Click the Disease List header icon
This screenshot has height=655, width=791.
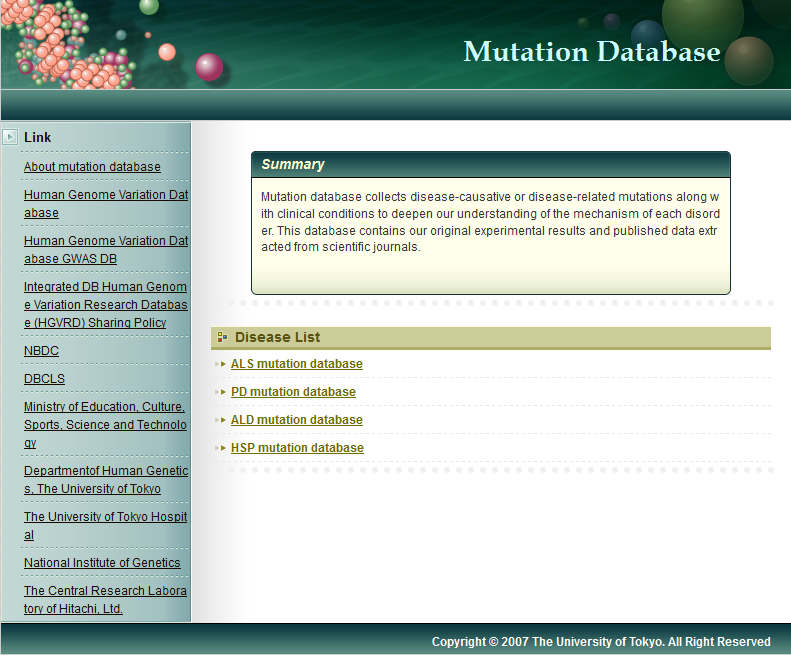tap(222, 337)
